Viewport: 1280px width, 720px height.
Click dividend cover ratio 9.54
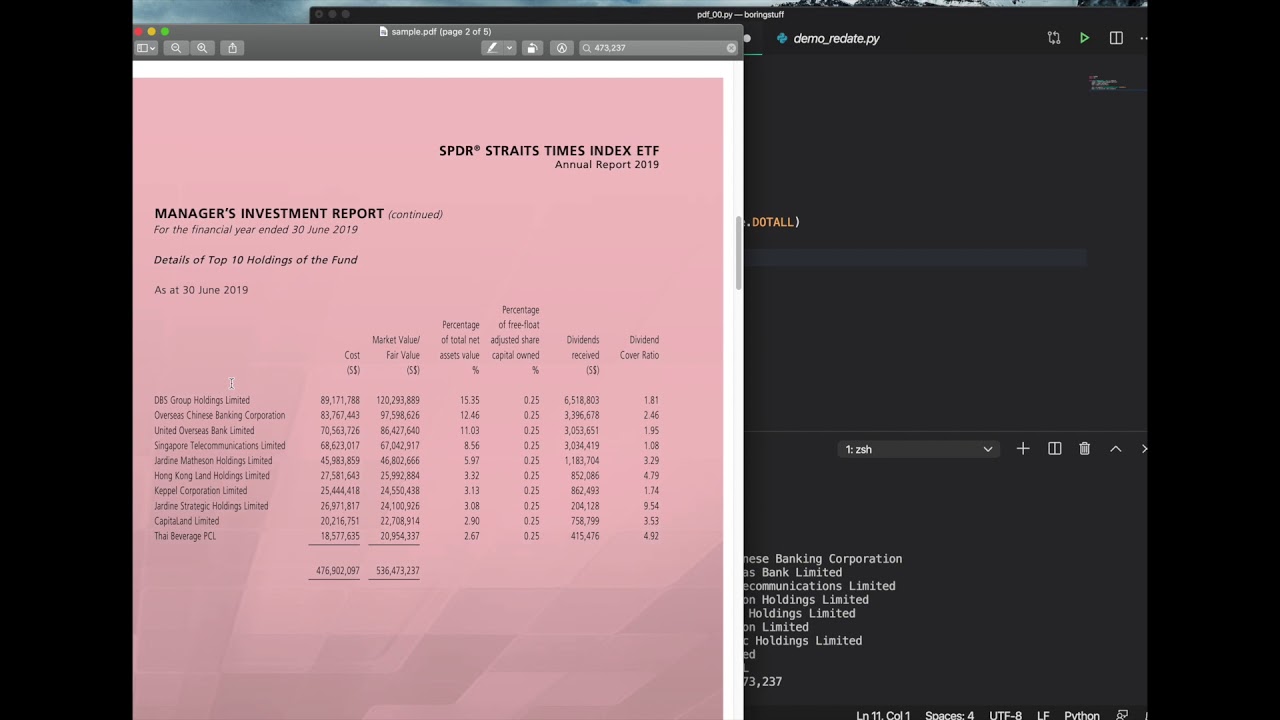(x=651, y=505)
